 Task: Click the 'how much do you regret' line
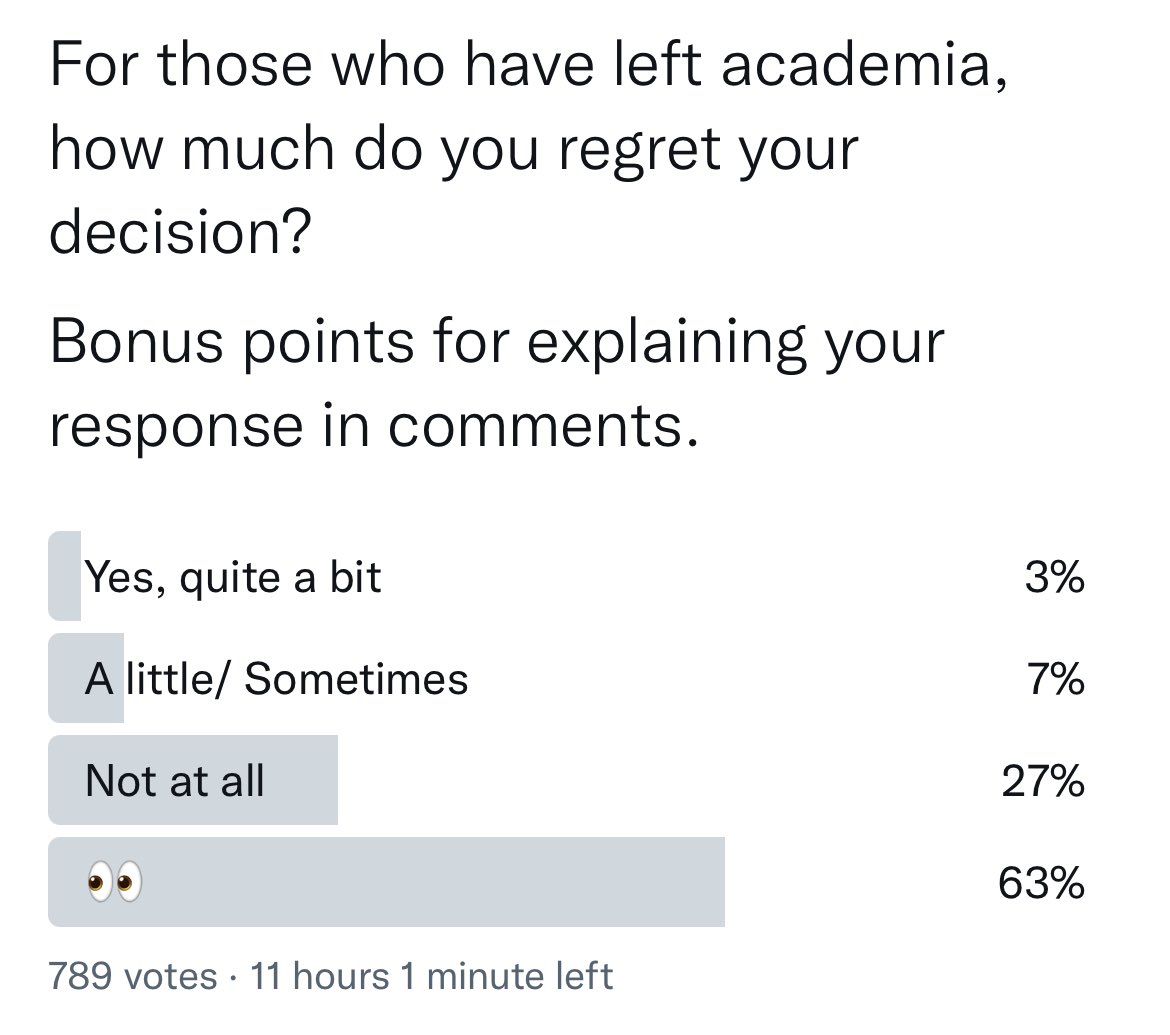point(454,149)
